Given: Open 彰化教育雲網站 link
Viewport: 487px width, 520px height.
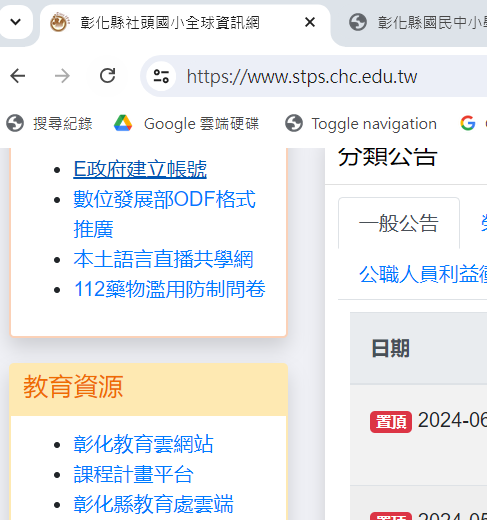Looking at the screenshot, I should (x=143, y=444).
